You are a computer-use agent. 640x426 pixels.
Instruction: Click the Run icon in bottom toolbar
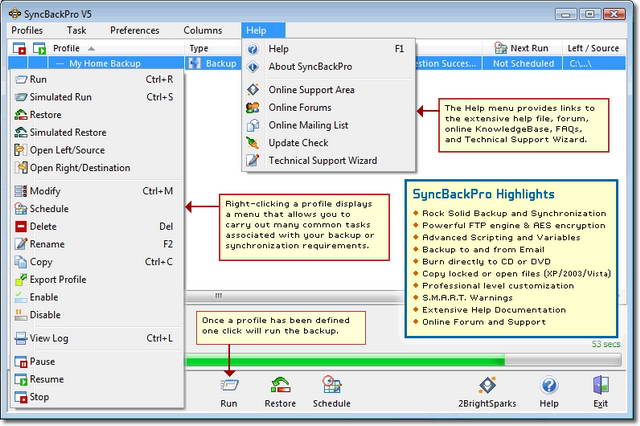228,386
